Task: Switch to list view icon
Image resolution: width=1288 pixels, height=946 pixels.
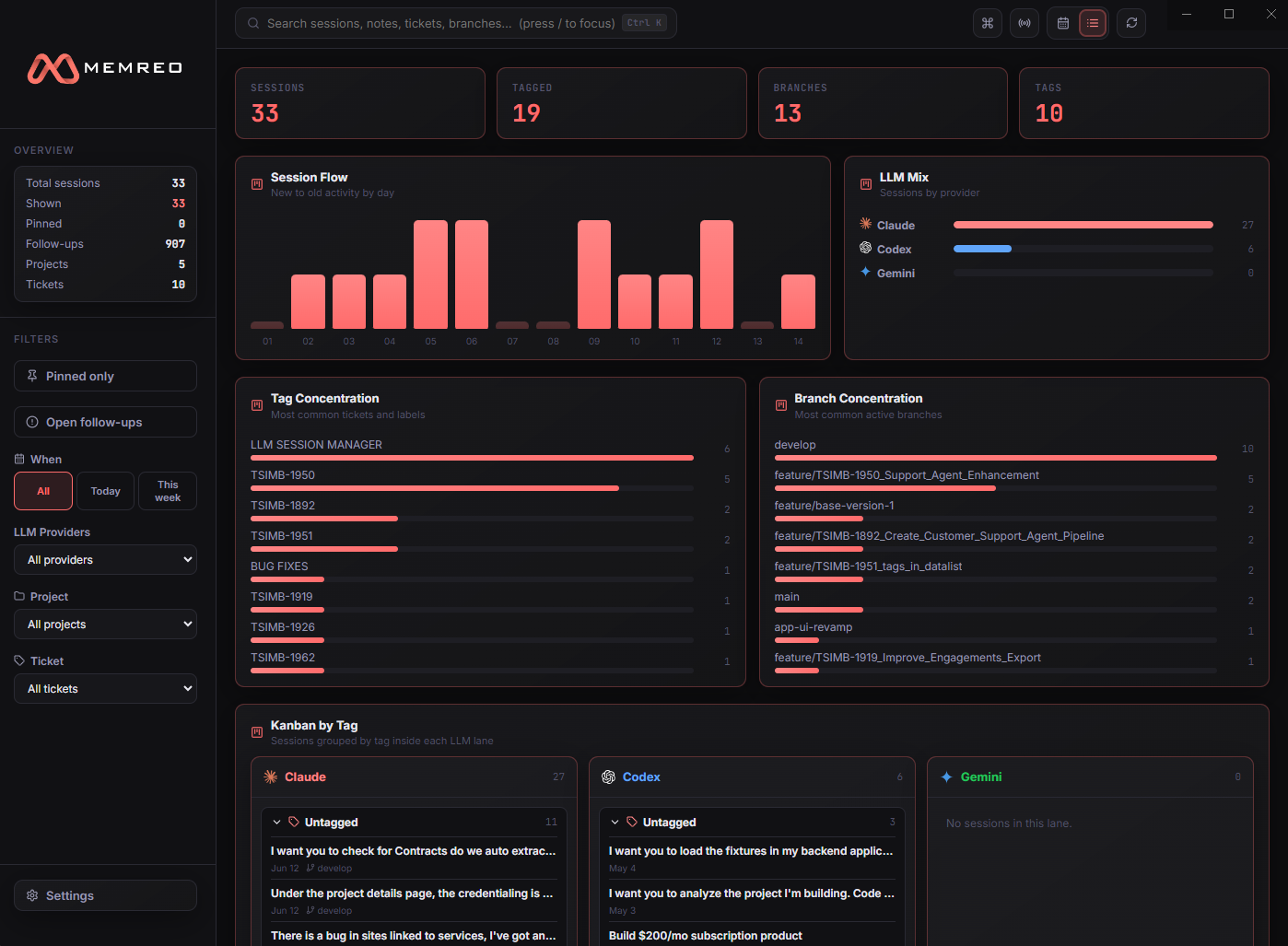Action: [1093, 23]
